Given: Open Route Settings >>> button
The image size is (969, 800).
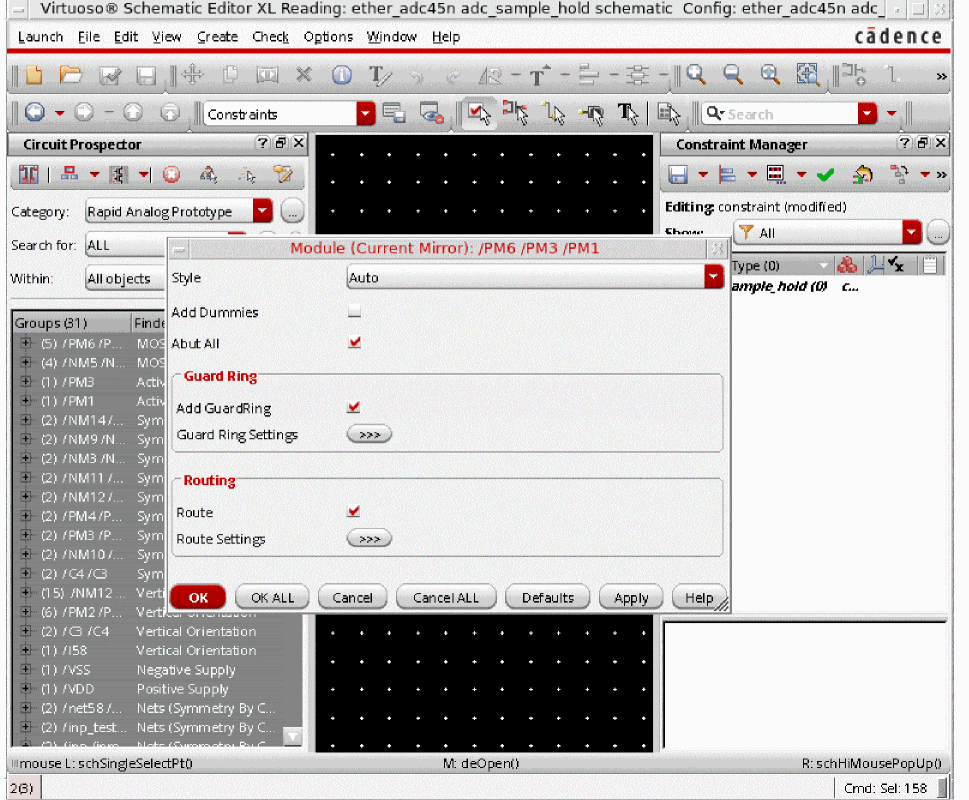Looking at the screenshot, I should click(x=369, y=539).
